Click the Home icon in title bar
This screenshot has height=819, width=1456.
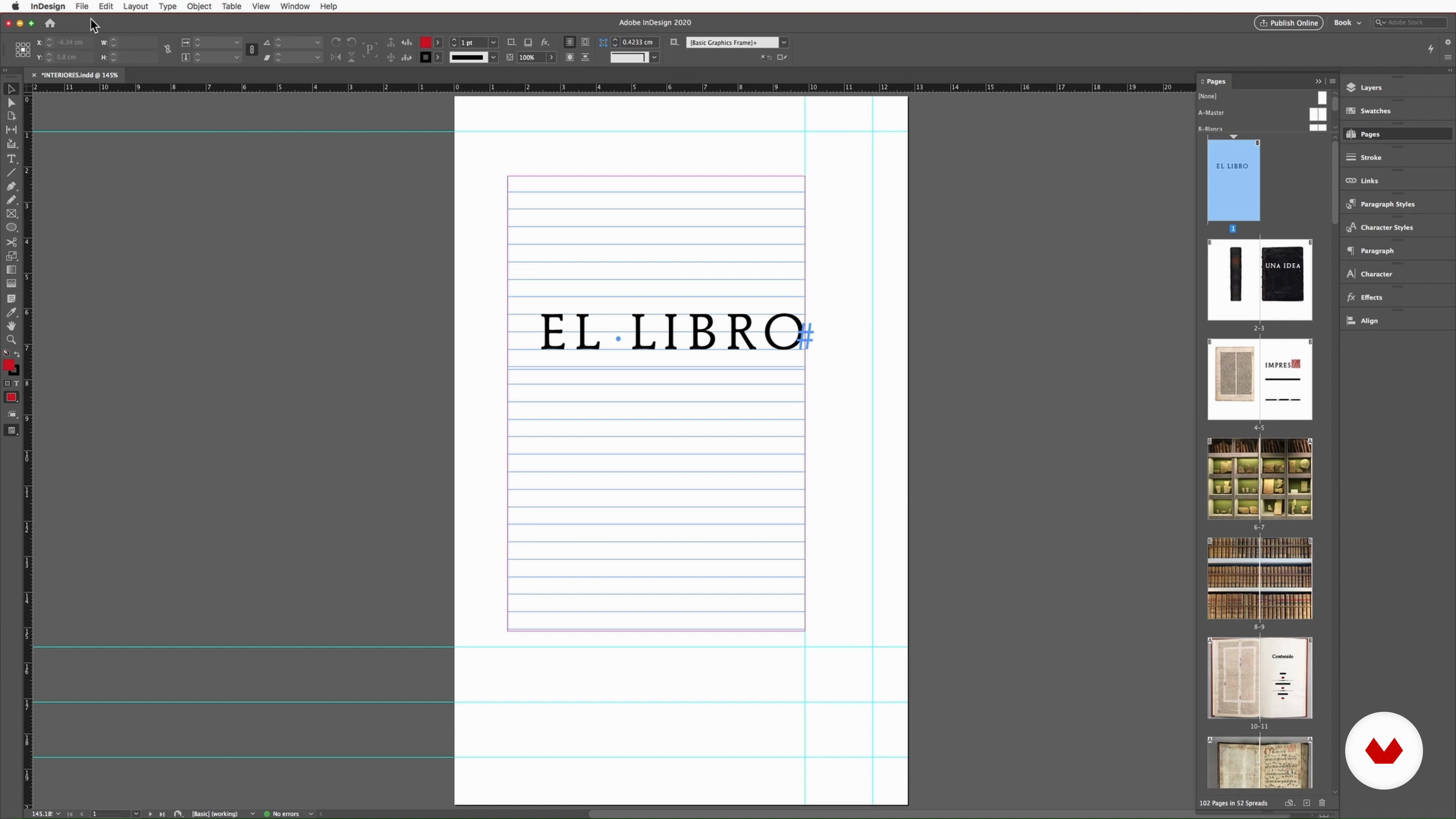(50, 23)
